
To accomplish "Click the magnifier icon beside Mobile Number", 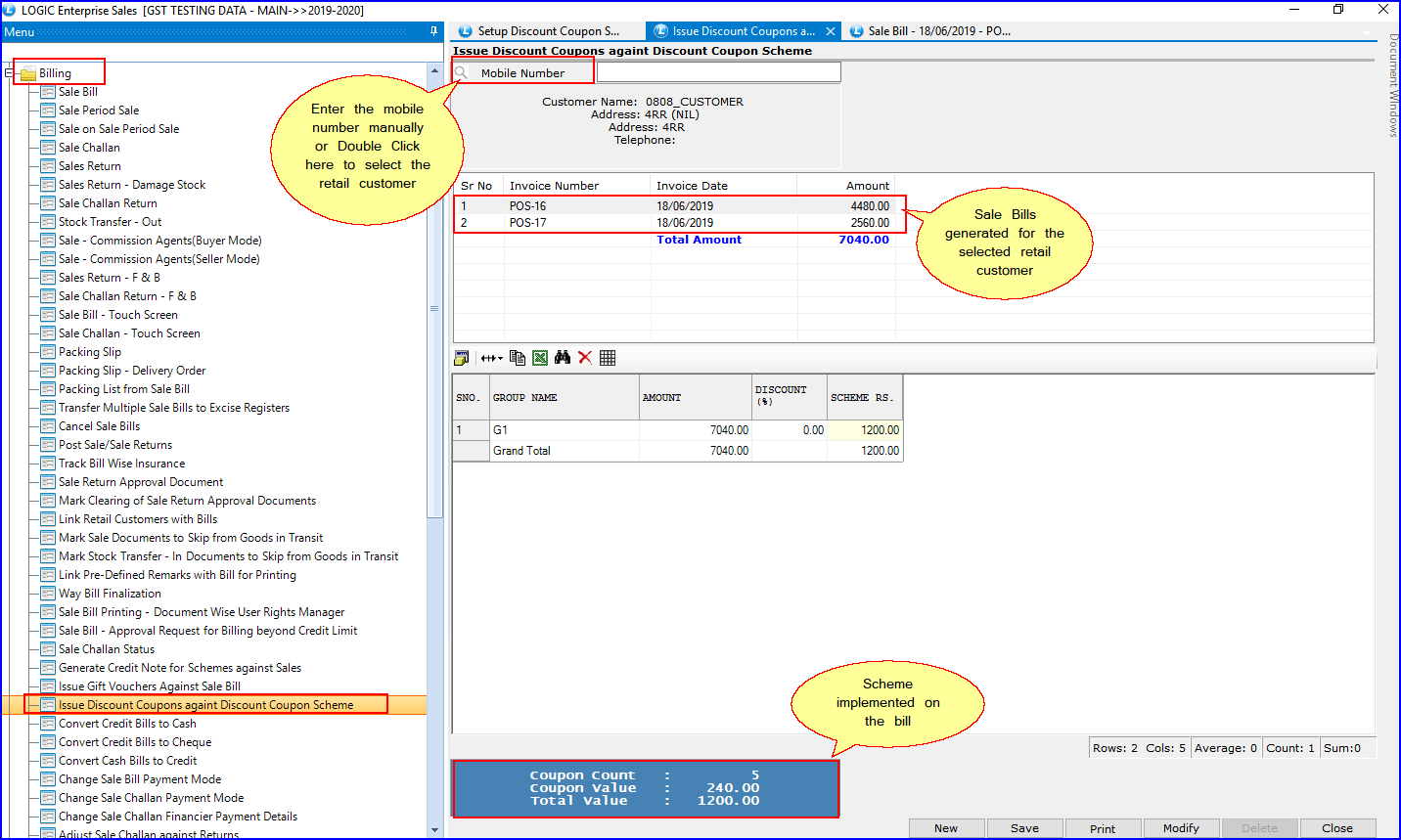I will point(462,72).
